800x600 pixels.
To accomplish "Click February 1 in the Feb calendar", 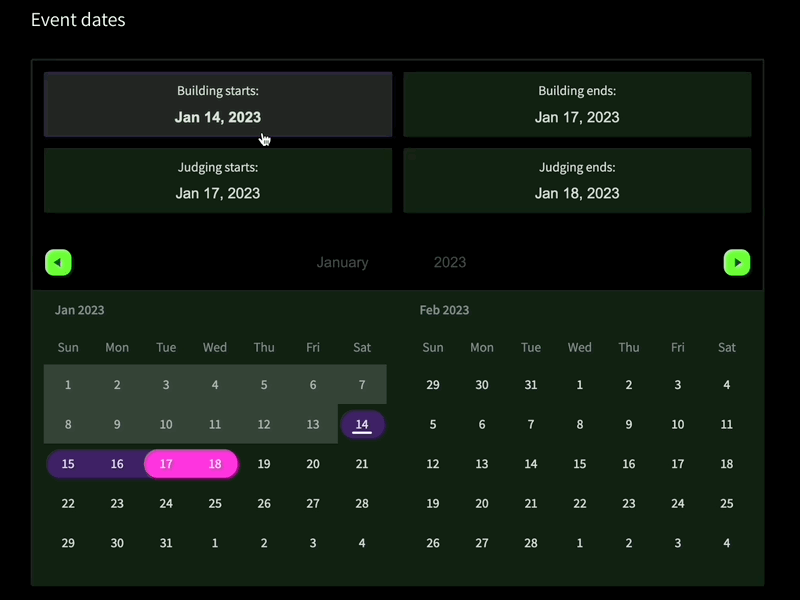I will [580, 385].
